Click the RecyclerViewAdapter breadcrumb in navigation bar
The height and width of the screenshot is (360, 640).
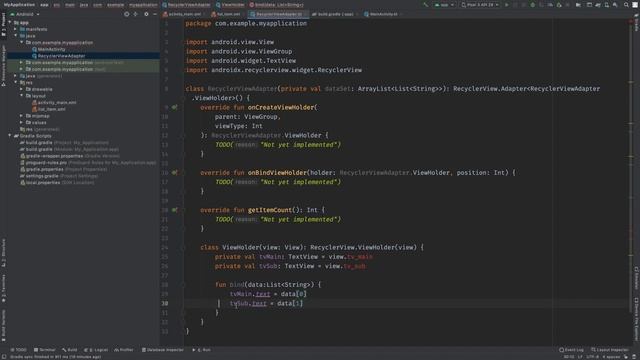coord(186,5)
